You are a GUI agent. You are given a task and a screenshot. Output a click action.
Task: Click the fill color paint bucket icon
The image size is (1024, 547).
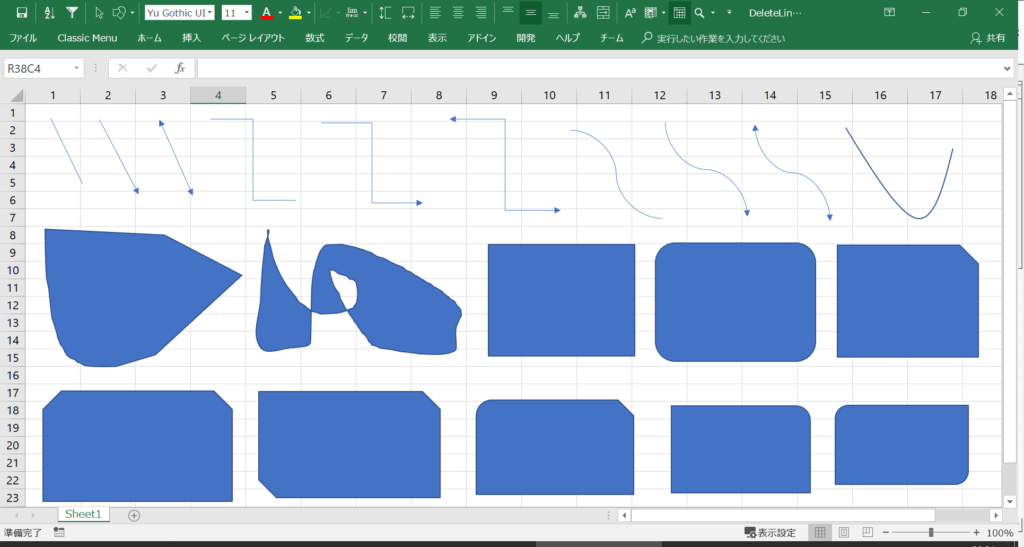pyautogui.click(x=295, y=13)
